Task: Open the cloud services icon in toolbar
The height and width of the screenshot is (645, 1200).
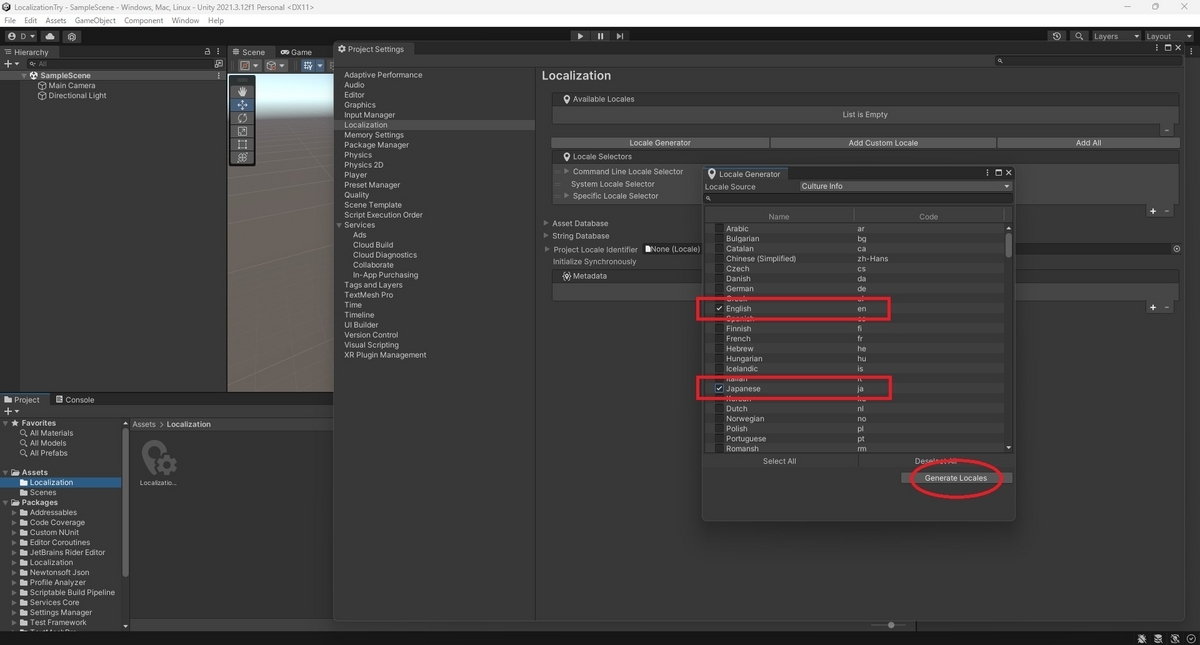Action: pos(50,36)
